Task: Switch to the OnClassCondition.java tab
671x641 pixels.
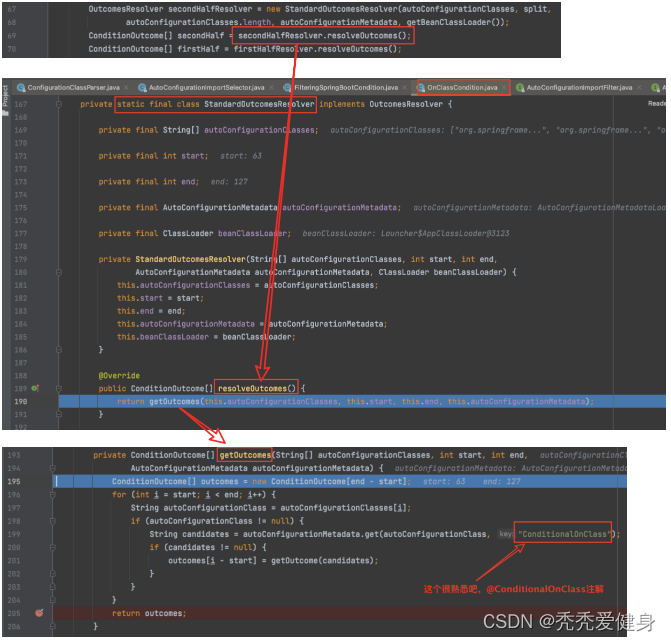Action: 461,88
